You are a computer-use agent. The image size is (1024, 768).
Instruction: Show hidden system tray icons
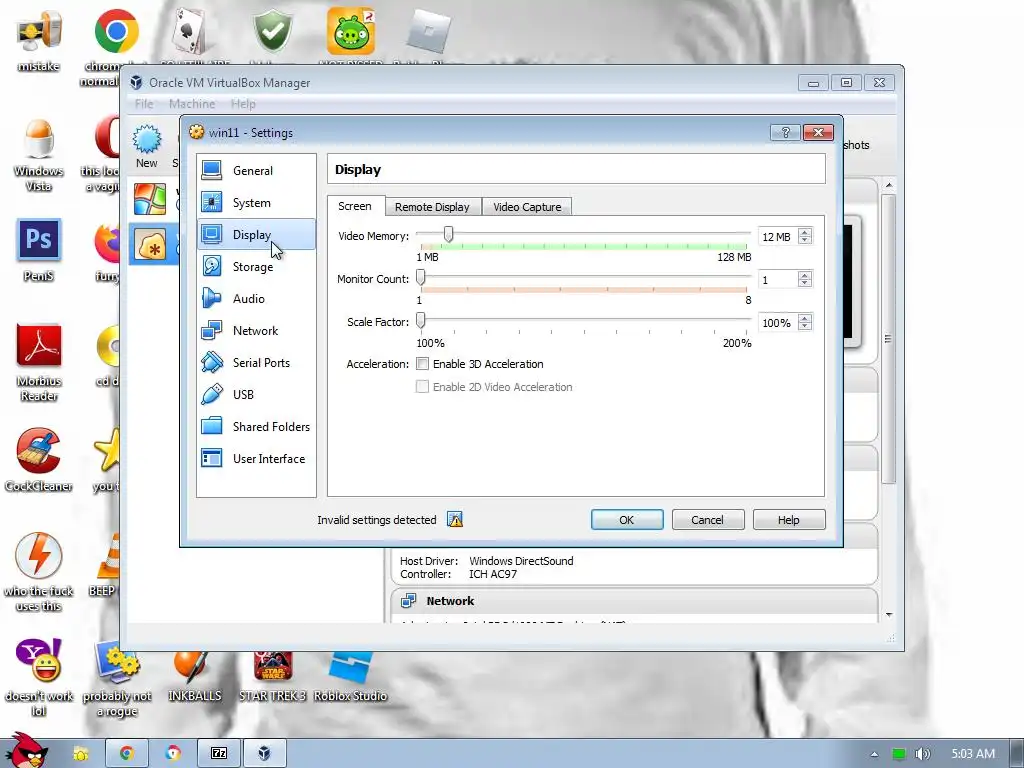874,754
